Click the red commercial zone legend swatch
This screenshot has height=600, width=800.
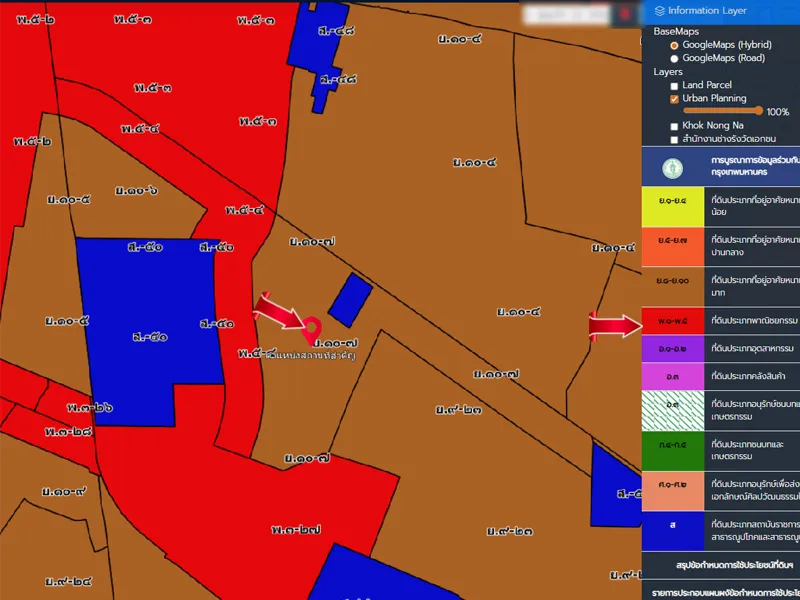[x=673, y=321]
